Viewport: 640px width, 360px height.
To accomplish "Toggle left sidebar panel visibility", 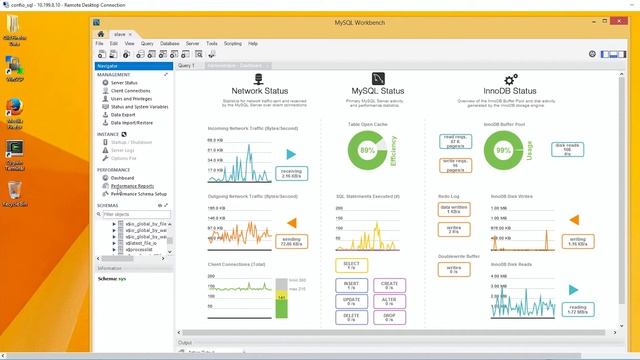I will [x=605, y=54].
